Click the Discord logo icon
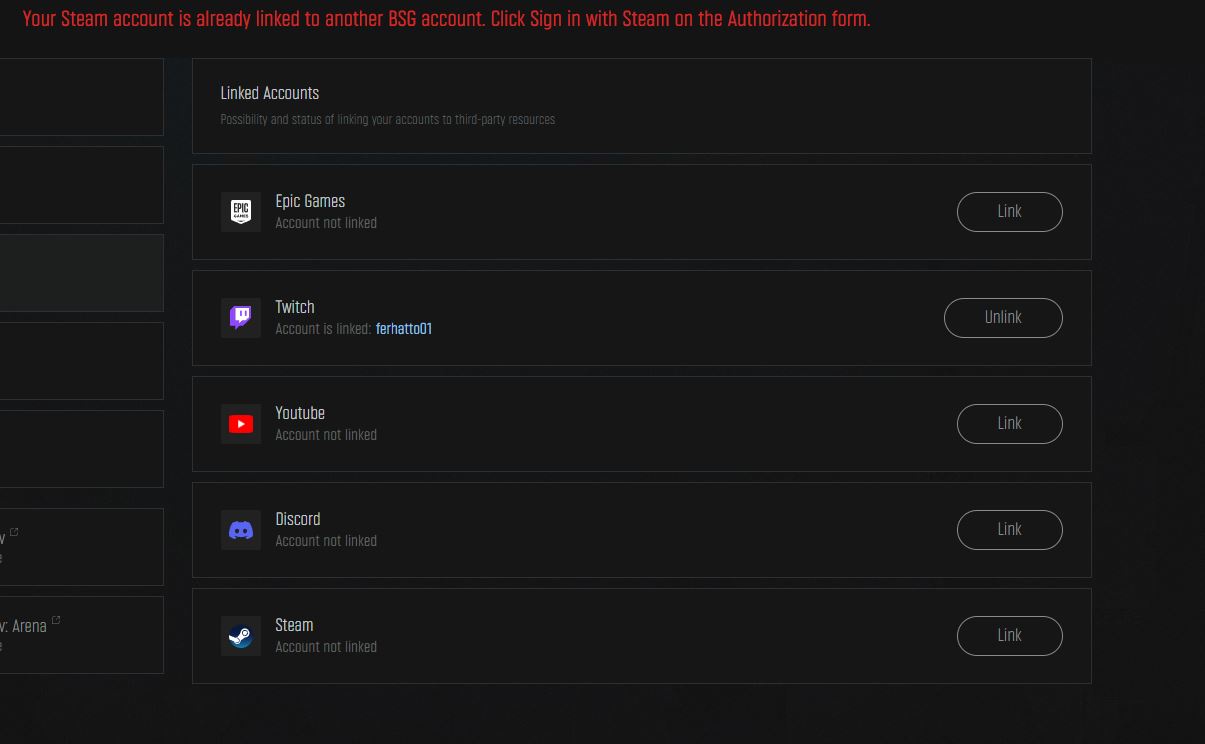 [240, 530]
